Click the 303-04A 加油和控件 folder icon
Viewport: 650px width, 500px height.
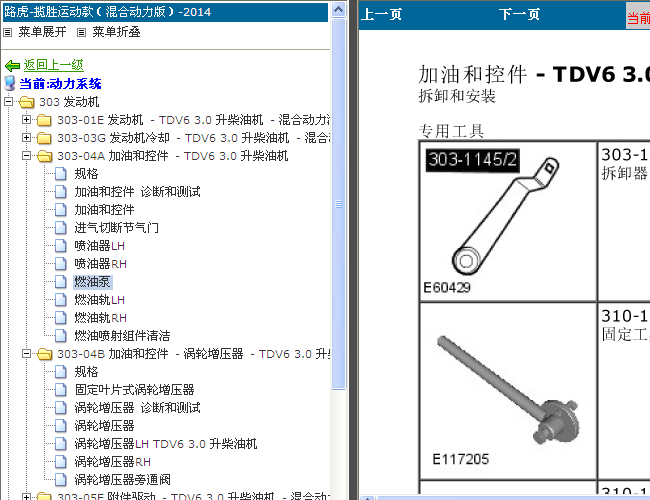pyautogui.click(x=44, y=156)
